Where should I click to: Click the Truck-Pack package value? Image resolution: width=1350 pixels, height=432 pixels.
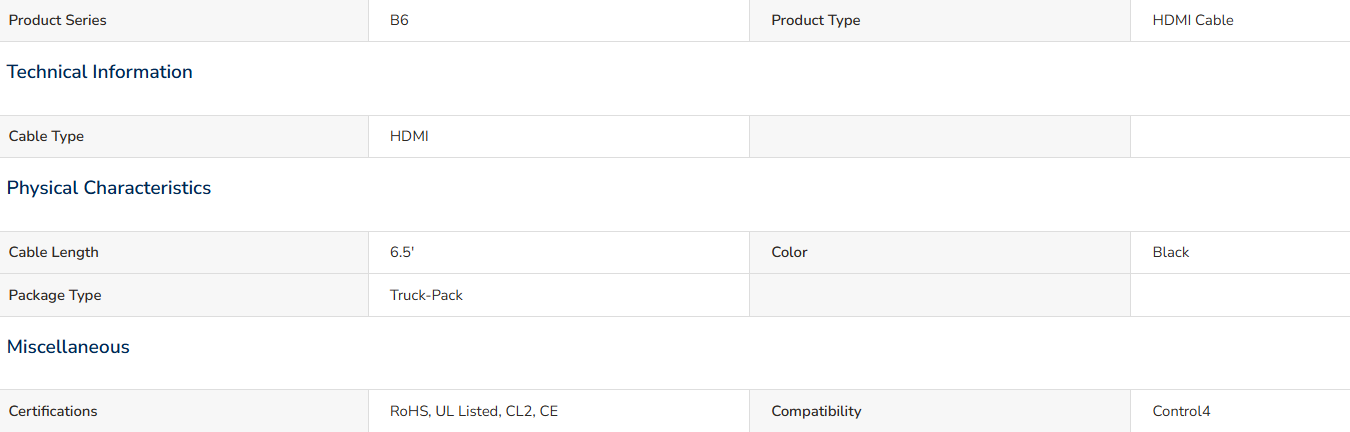point(426,295)
